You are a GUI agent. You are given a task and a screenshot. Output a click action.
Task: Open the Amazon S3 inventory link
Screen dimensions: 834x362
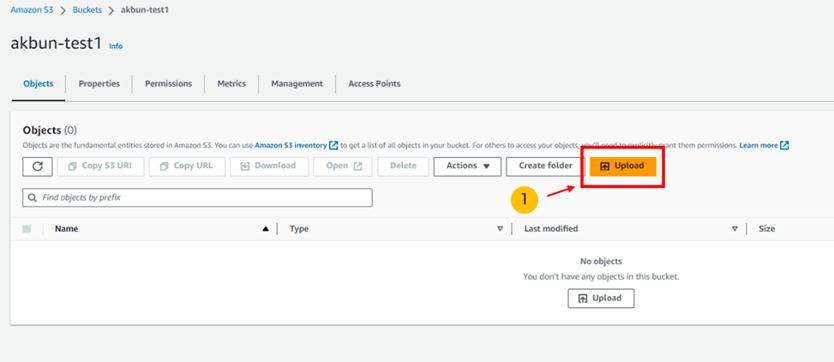[x=296, y=145]
